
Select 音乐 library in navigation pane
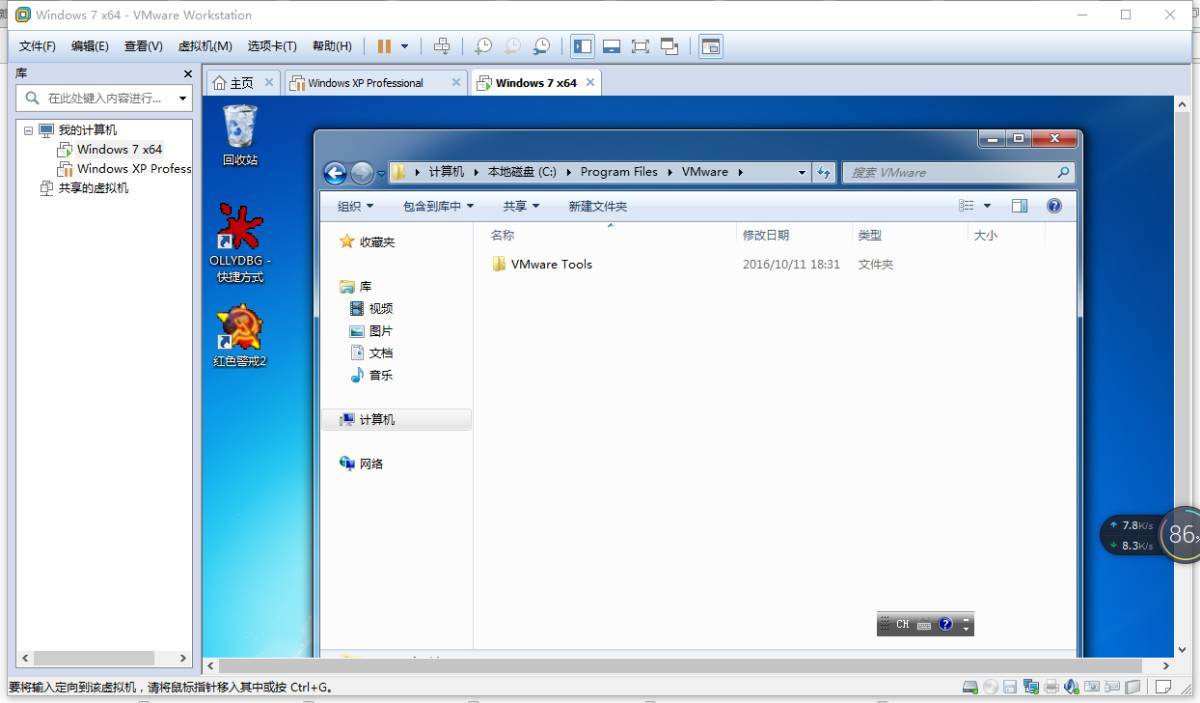[x=372, y=375]
